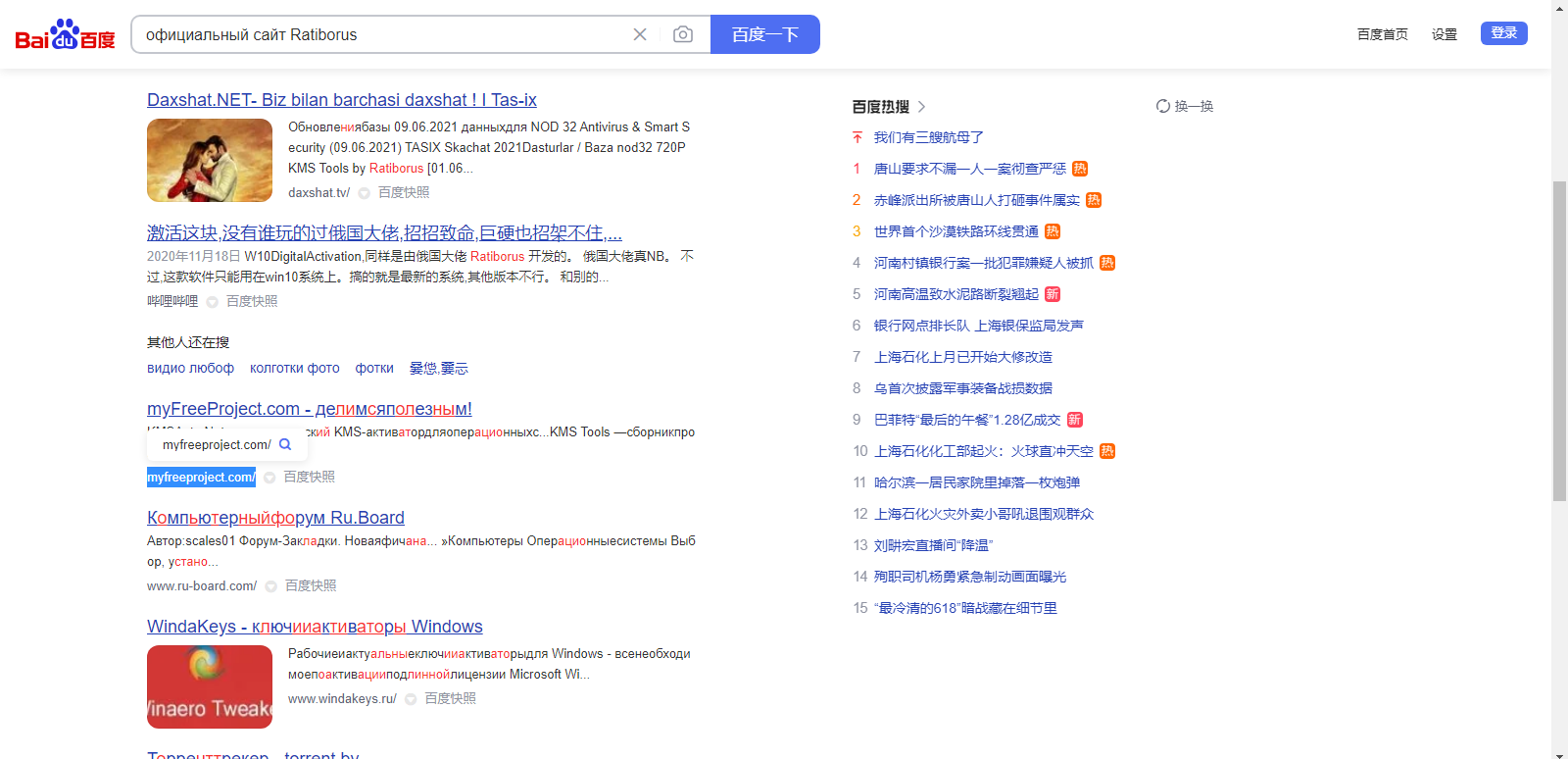Open trend 哈尔滨一居民家院里掉落一枚炮弹

(x=977, y=482)
